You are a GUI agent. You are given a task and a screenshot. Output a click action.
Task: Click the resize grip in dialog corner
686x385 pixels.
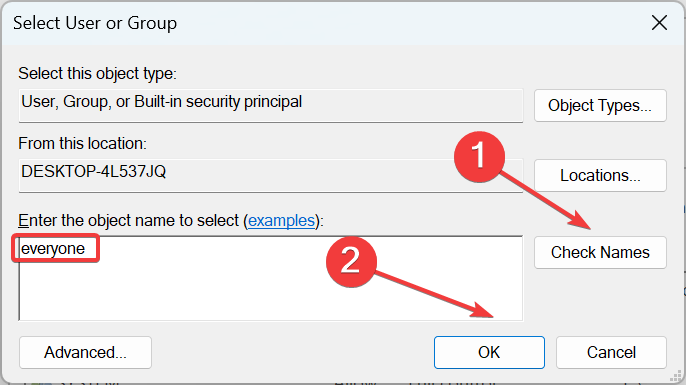(676, 376)
